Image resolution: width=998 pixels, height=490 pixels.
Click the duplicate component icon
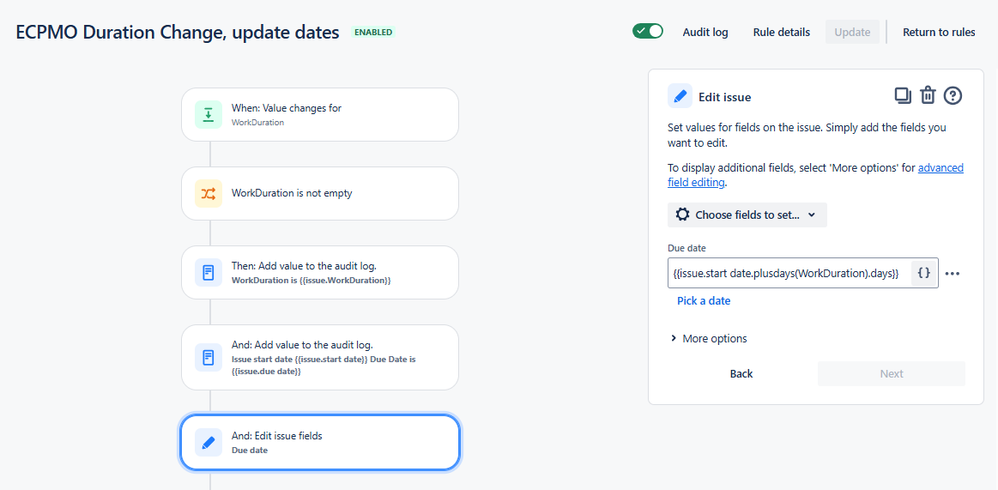903,96
